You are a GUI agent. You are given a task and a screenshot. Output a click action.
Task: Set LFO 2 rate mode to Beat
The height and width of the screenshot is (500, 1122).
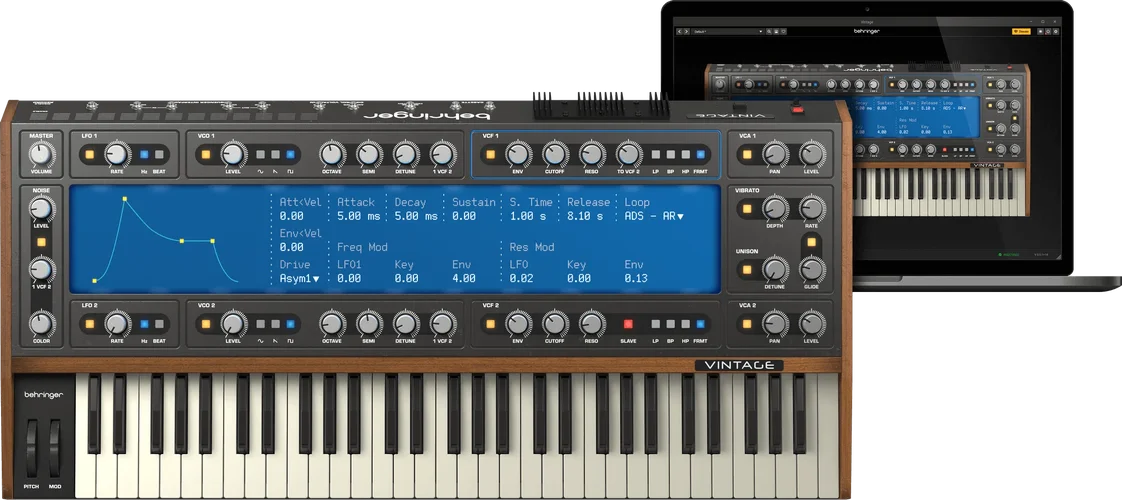(159, 324)
